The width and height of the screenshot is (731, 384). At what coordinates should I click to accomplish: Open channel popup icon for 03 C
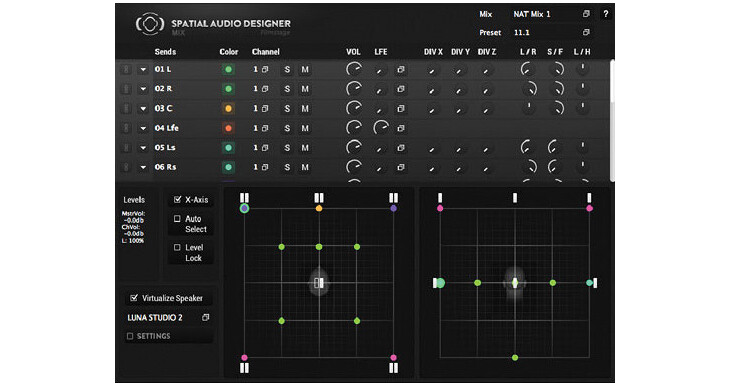click(265, 109)
